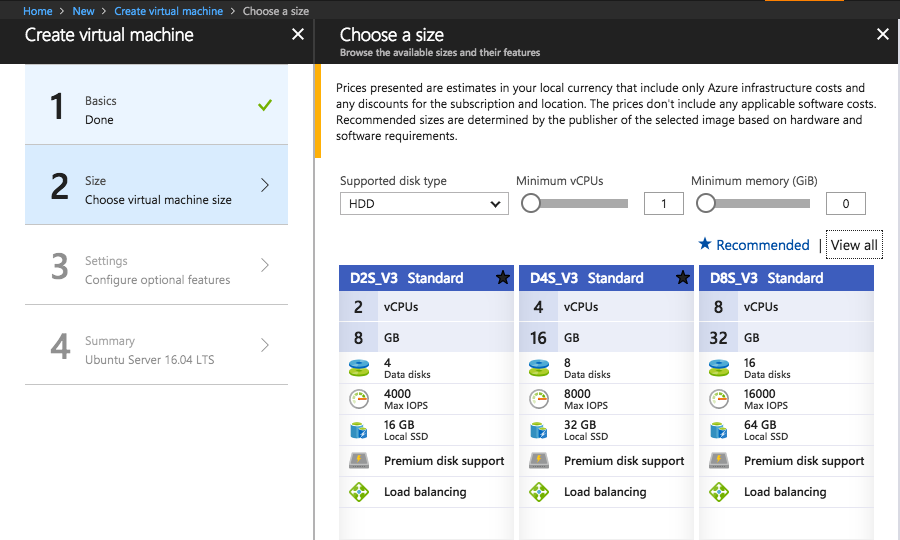Image resolution: width=900 pixels, height=540 pixels.
Task: Click the recommended star on D2S_V3 card
Action: click(503, 278)
